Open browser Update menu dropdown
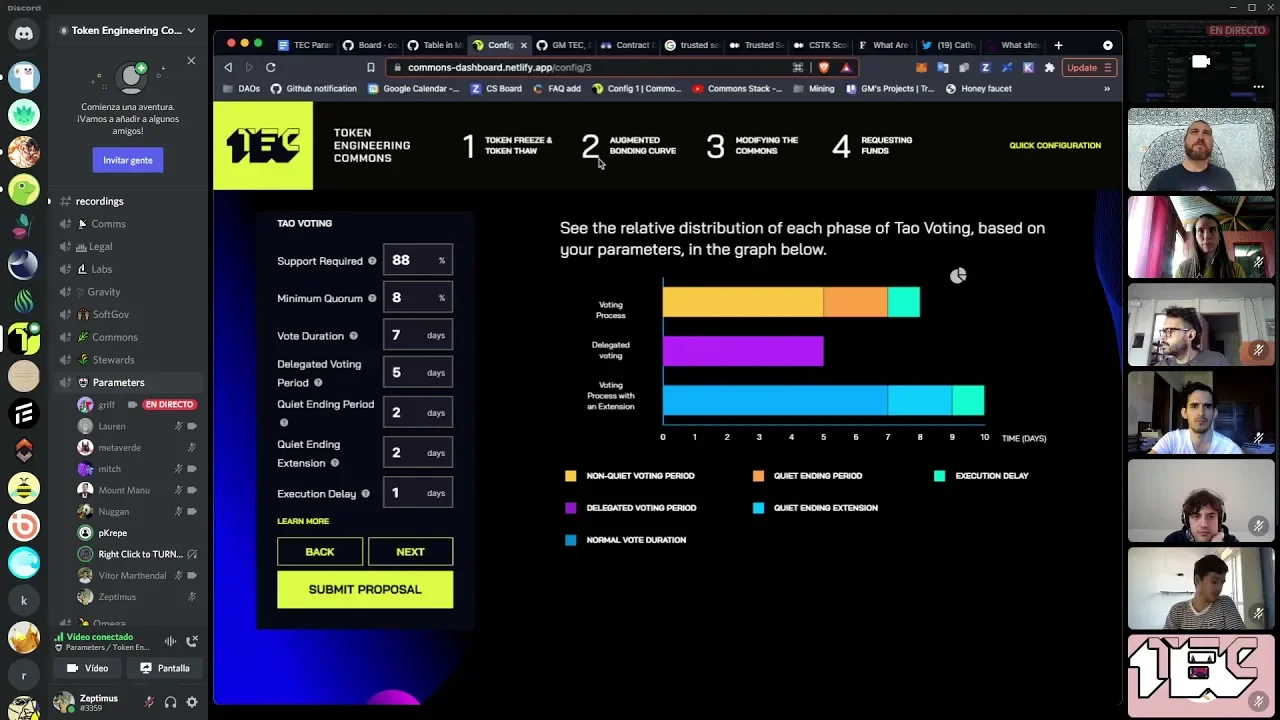 pos(1088,68)
